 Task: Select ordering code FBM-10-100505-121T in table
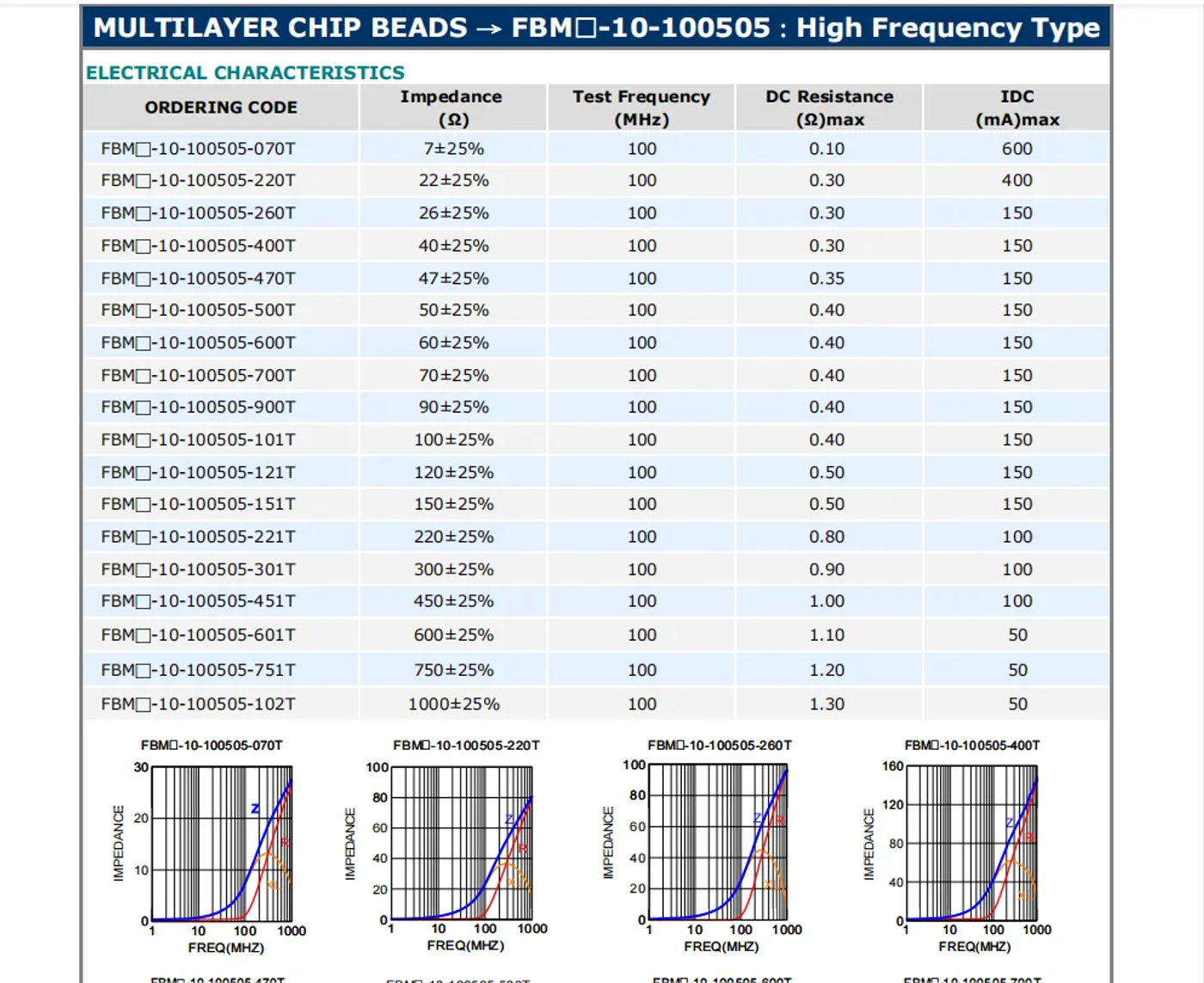pos(199,473)
